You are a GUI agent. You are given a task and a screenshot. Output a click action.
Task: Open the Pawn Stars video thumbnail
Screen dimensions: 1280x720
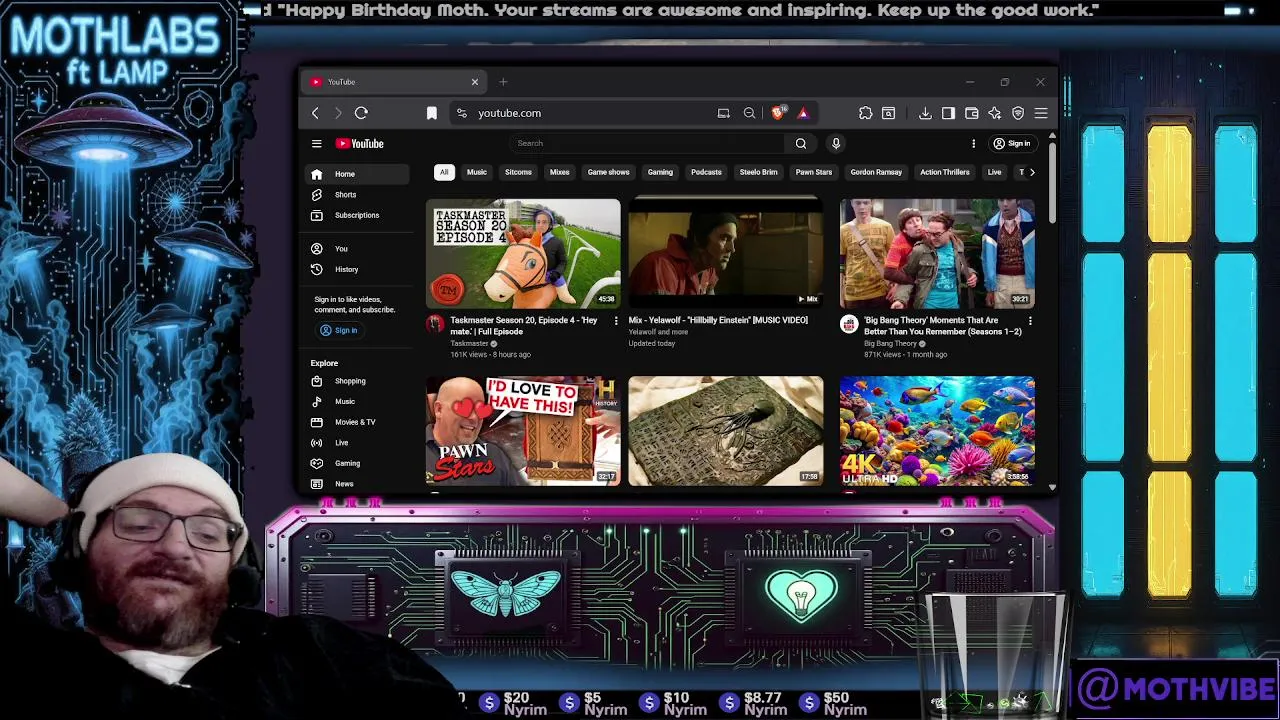[523, 431]
